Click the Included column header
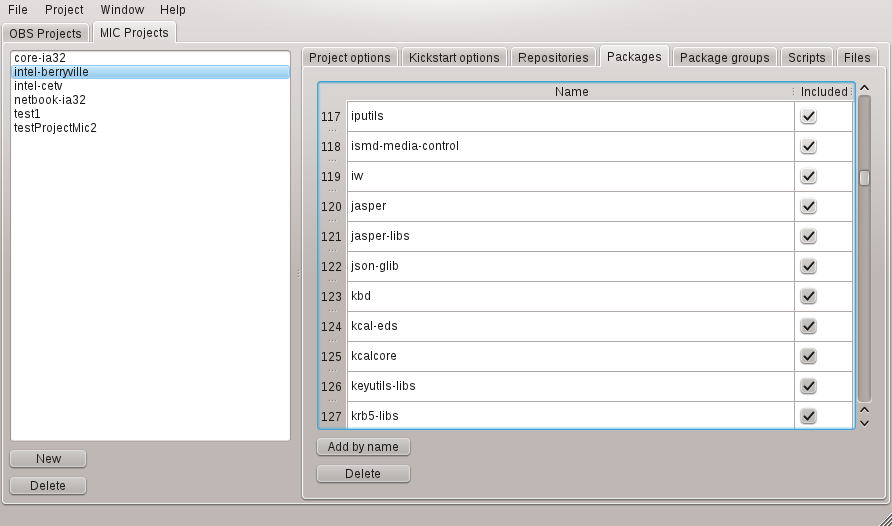The width and height of the screenshot is (892, 526). point(824,92)
